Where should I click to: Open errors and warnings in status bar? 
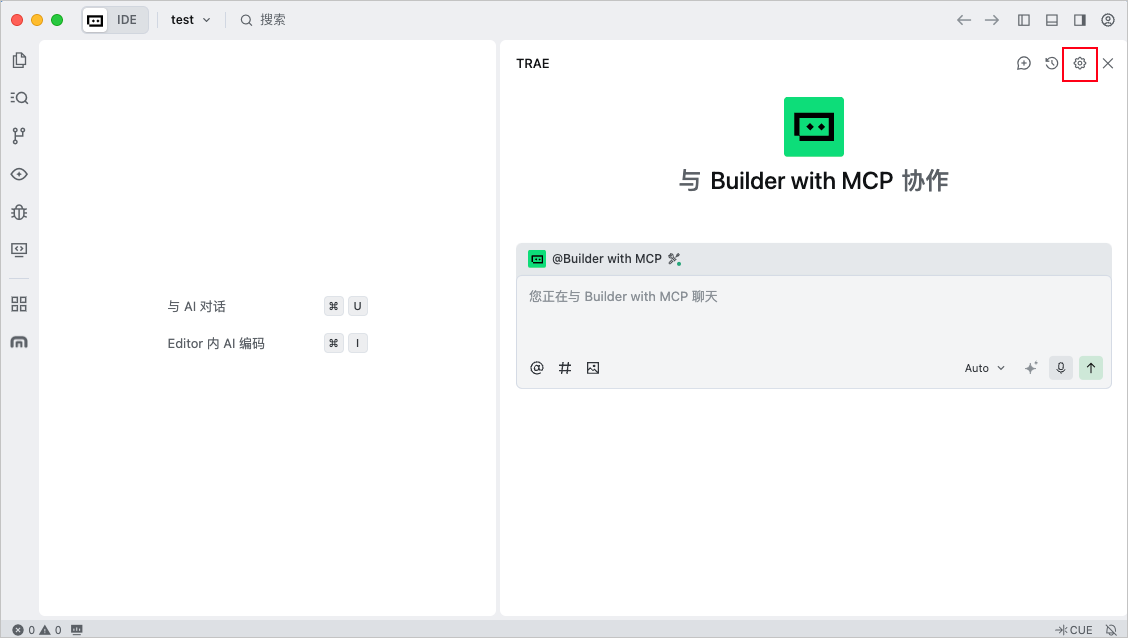[37, 630]
